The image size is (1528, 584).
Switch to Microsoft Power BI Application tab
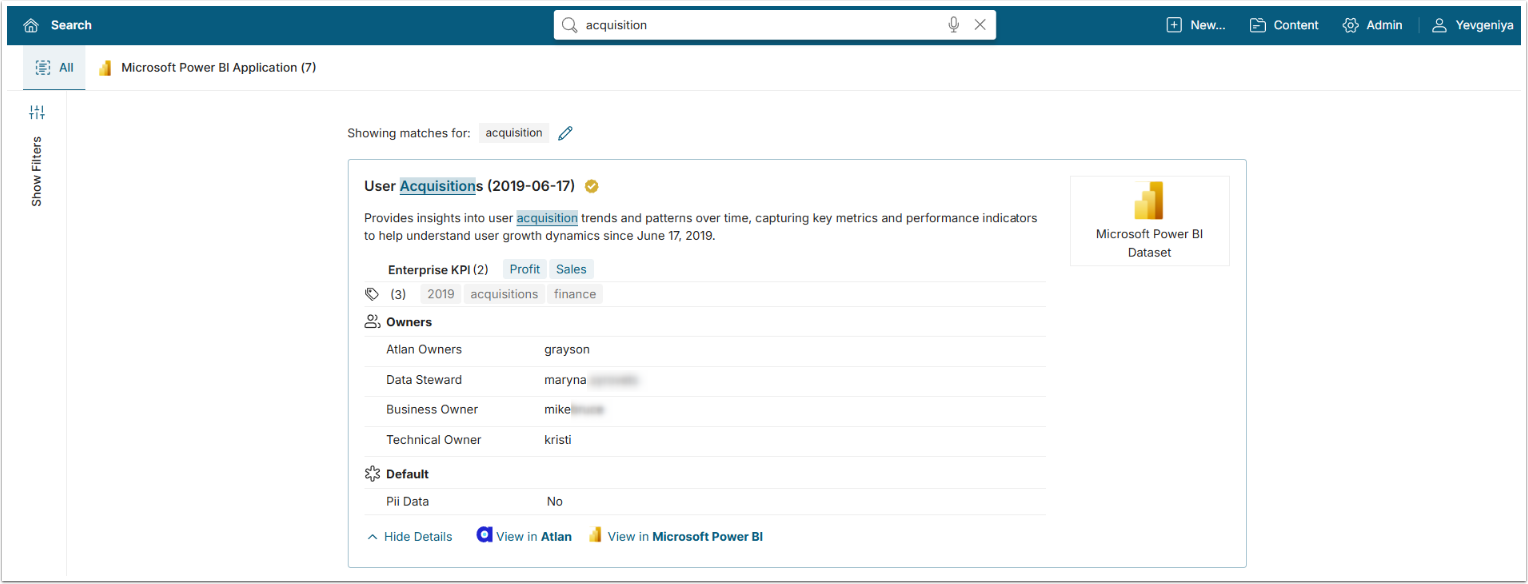[208, 68]
